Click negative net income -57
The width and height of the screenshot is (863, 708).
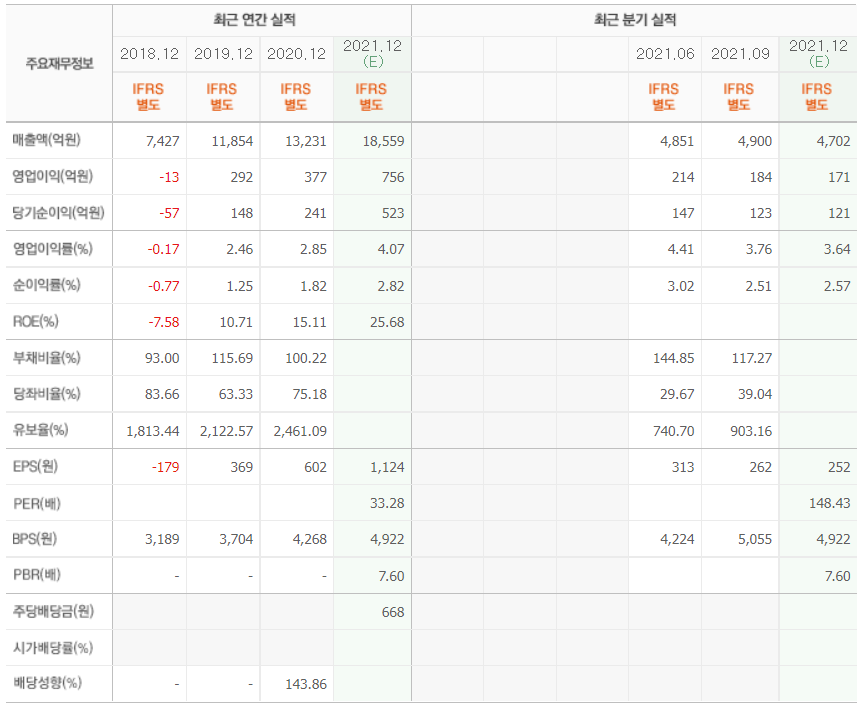click(170, 213)
